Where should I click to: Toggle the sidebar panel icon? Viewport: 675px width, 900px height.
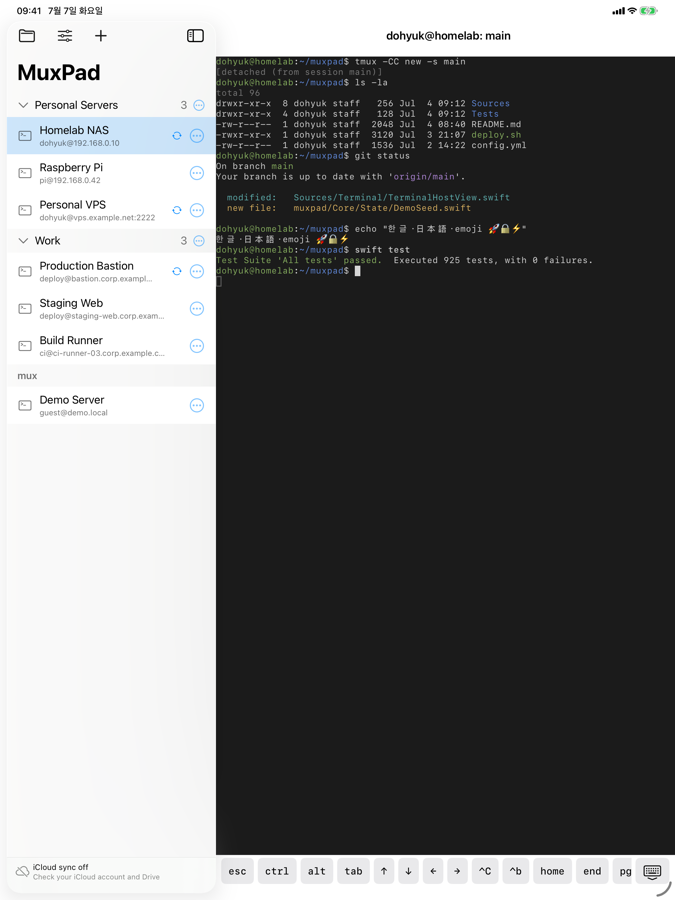195,36
